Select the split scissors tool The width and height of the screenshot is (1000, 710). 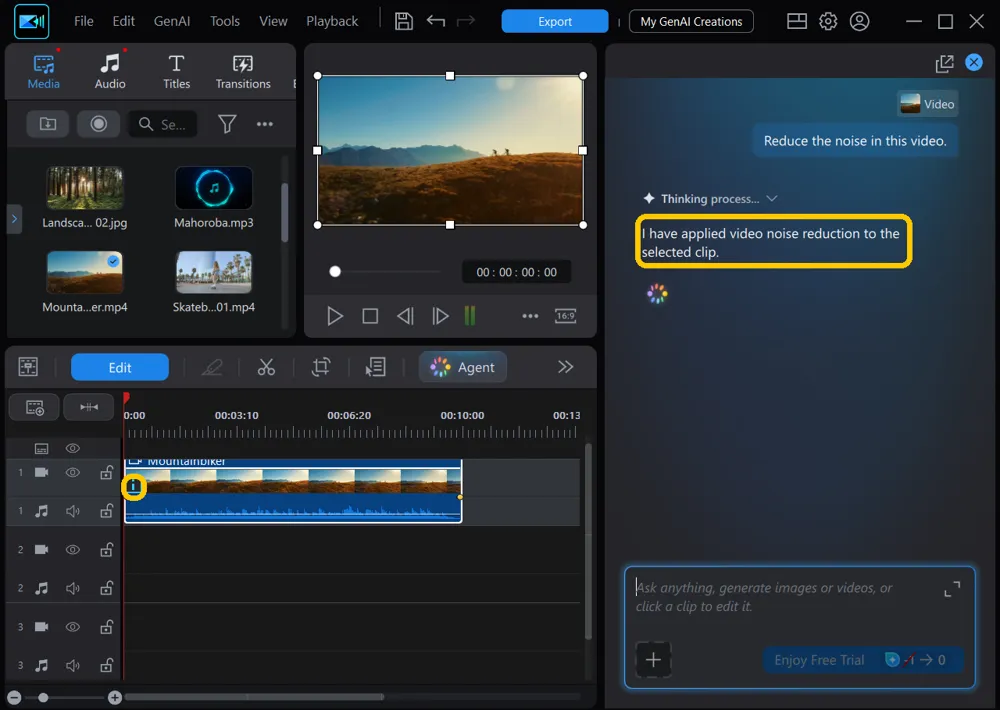coord(266,367)
